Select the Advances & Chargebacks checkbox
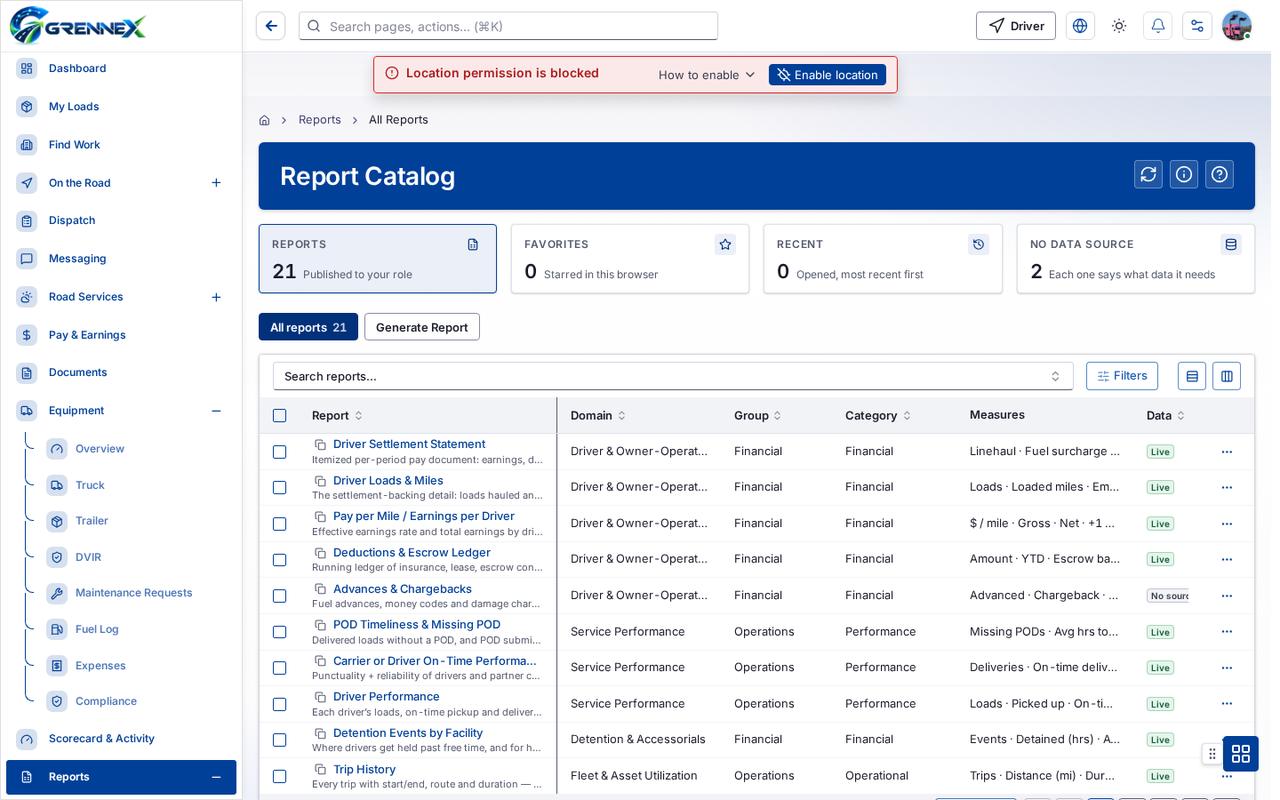The width and height of the screenshot is (1280, 800). pyautogui.click(x=280, y=596)
